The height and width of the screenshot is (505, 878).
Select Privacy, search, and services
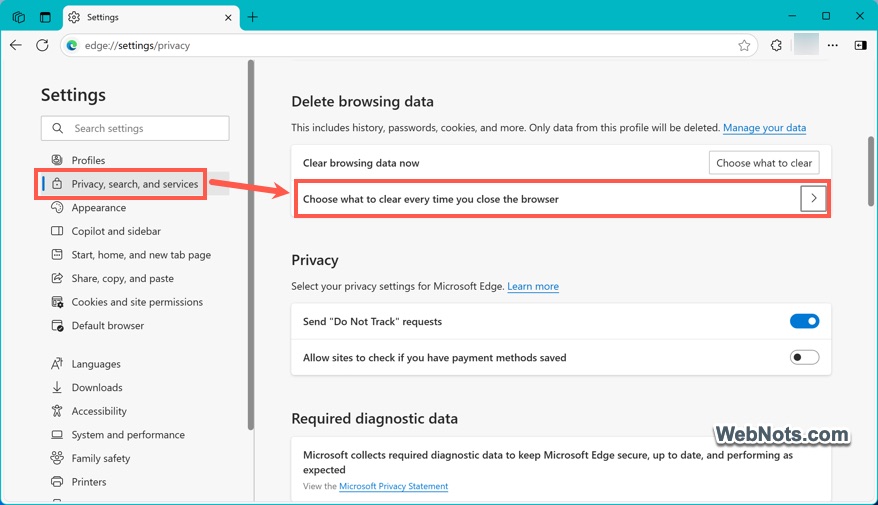coord(135,184)
